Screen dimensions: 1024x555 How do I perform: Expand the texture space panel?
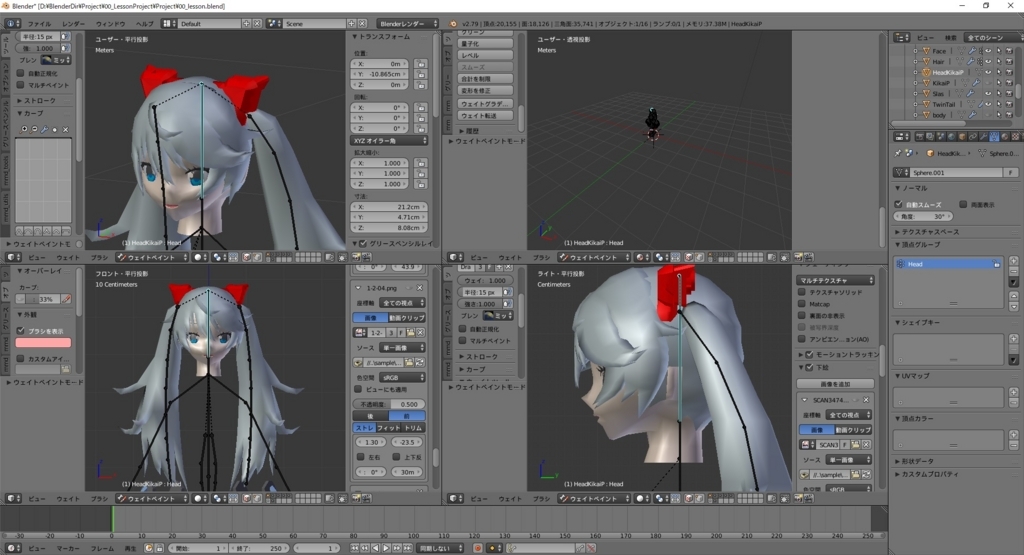[927, 232]
